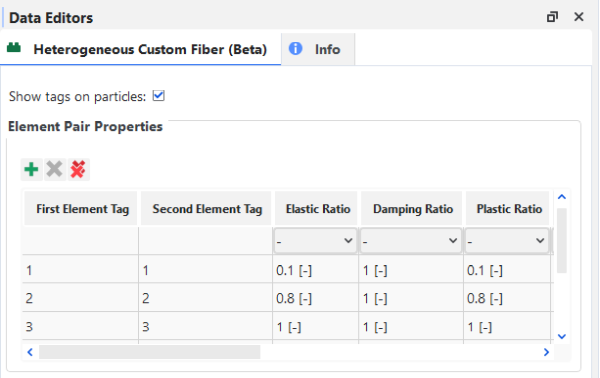The height and width of the screenshot is (378, 600).
Task: Click the Plastic Ratio column header
Action: [507, 209]
